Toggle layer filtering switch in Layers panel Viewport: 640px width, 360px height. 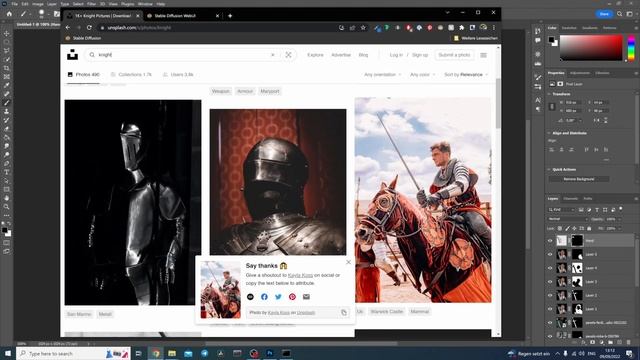(x=621, y=209)
